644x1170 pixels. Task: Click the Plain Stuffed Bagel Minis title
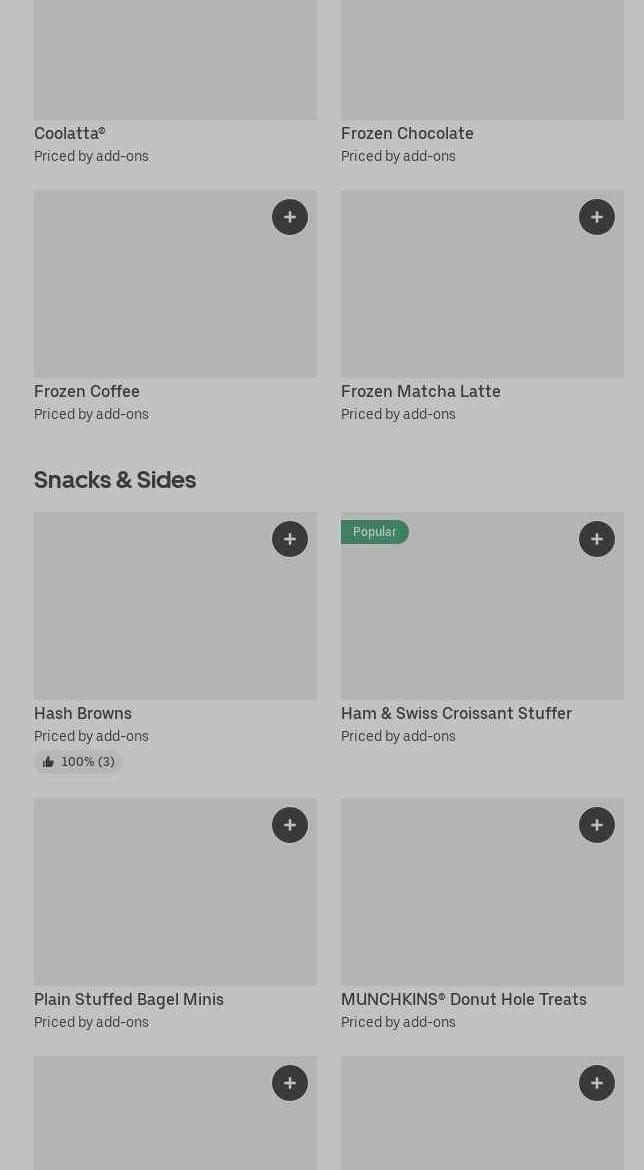pos(129,1000)
